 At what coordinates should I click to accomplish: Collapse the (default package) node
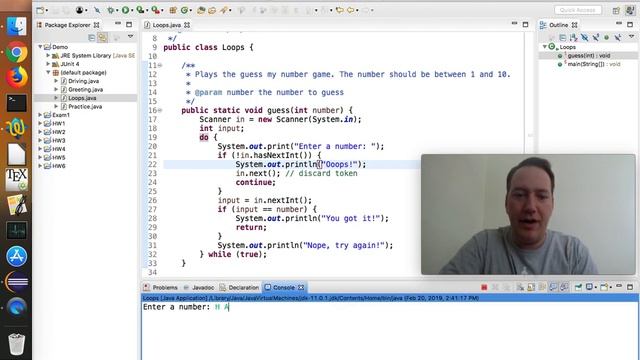[x=48, y=72]
